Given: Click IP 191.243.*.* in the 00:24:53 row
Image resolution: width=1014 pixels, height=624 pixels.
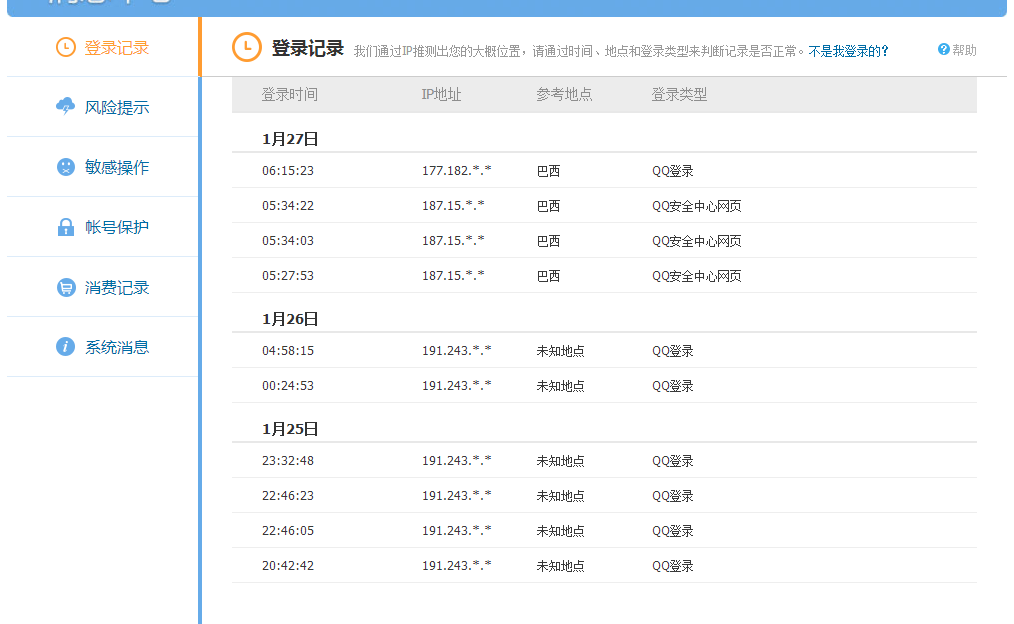Looking at the screenshot, I should coord(457,385).
